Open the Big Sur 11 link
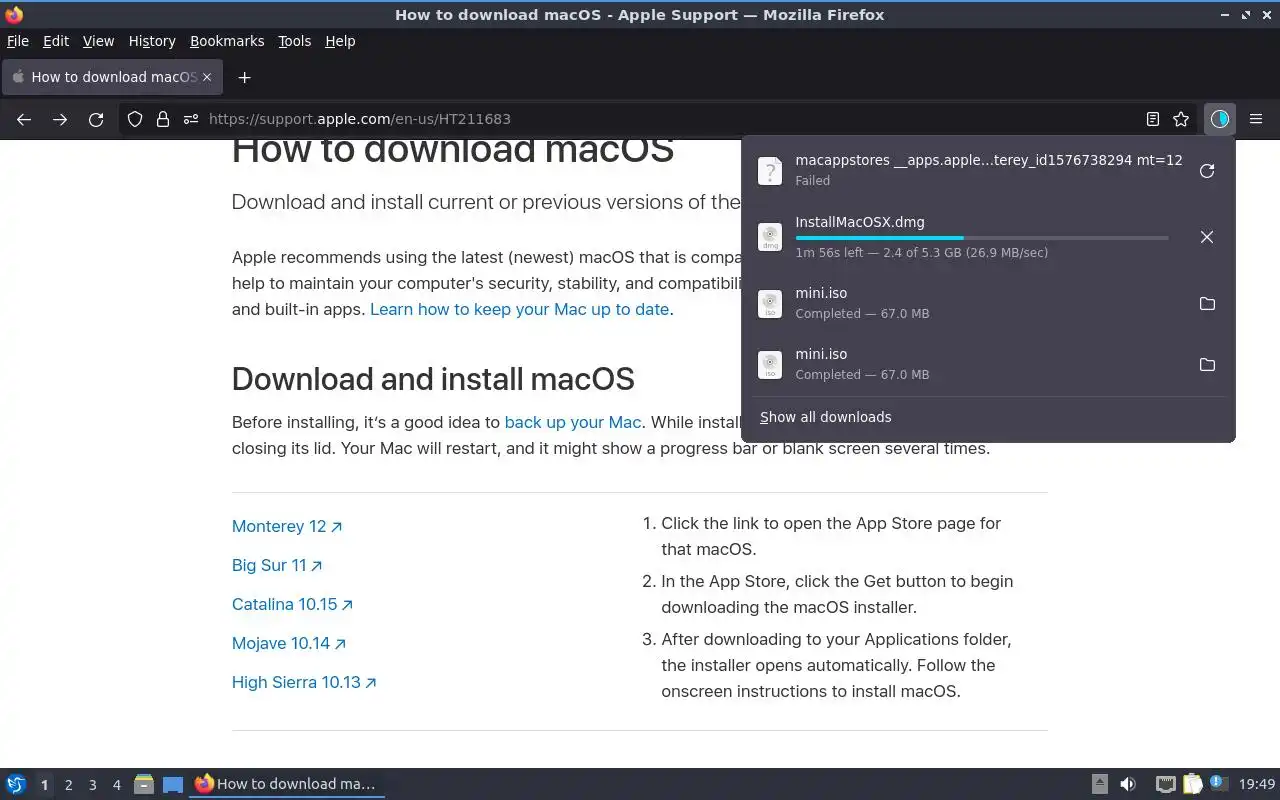Image resolution: width=1280 pixels, height=800 pixels. click(277, 565)
